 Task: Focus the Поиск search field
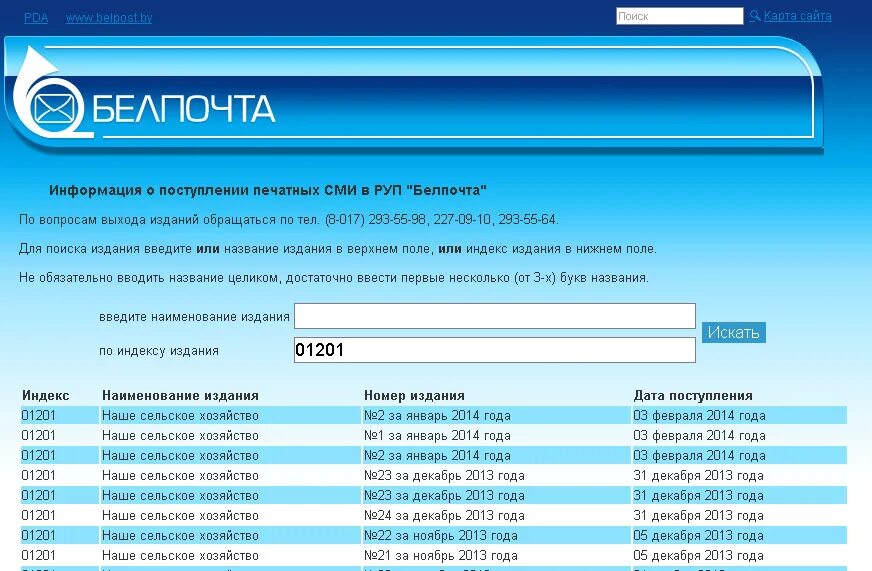tap(680, 16)
